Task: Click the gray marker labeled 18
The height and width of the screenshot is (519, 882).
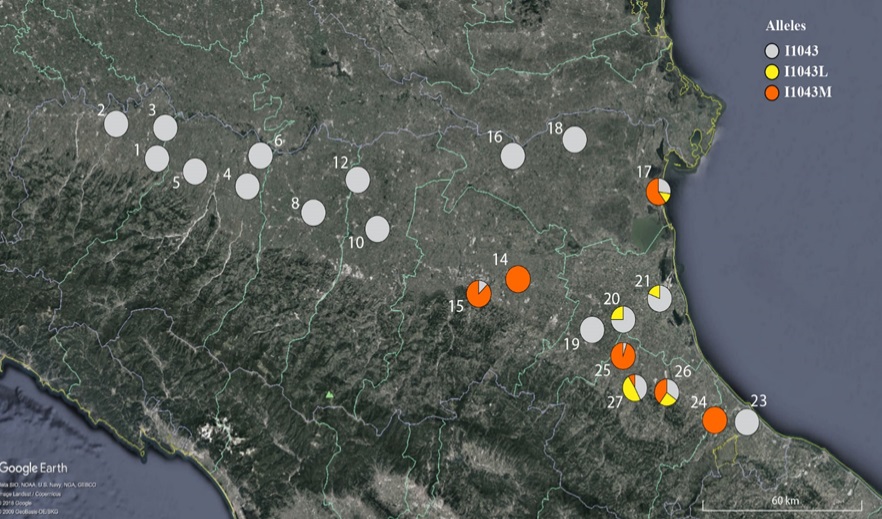Action: (574, 140)
